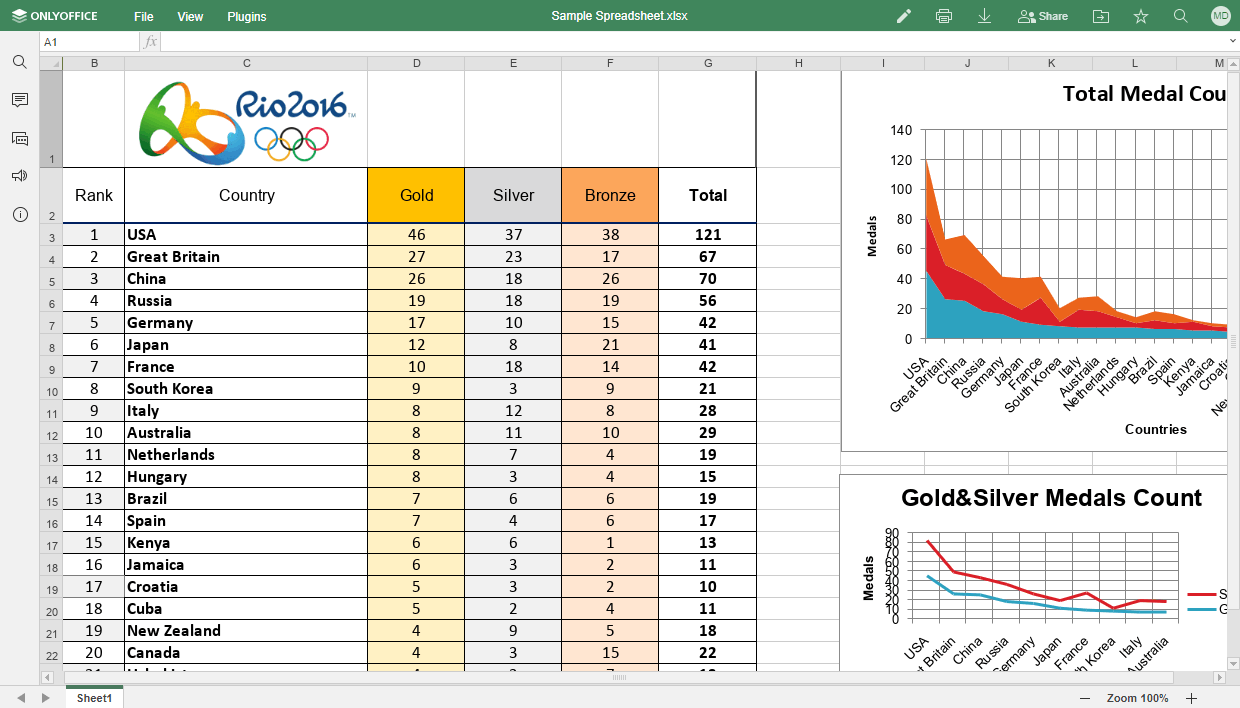The height and width of the screenshot is (708, 1240).
Task: Select column D header
Action: pyautogui.click(x=416, y=63)
